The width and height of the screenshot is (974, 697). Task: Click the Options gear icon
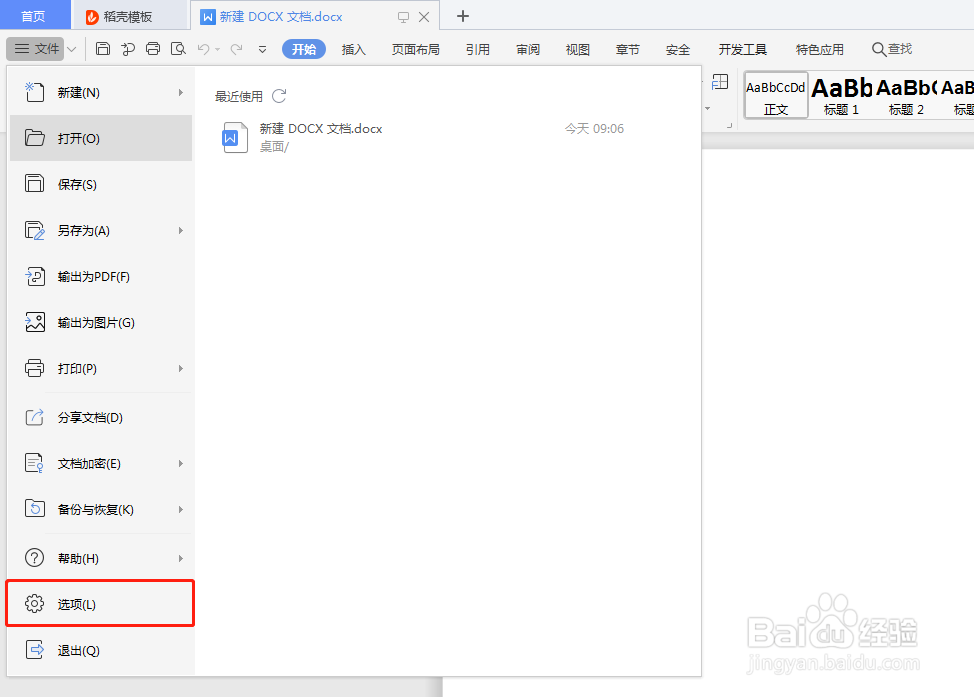[x=34, y=604]
